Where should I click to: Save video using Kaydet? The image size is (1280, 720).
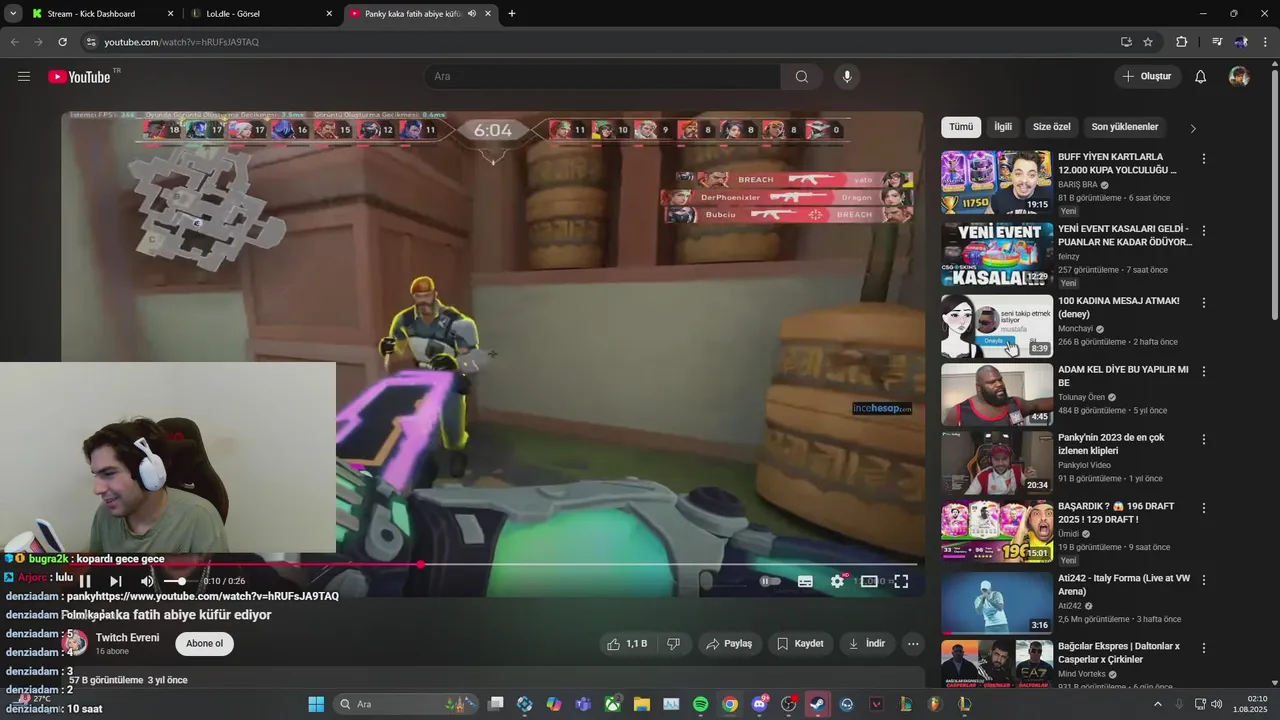(800, 644)
